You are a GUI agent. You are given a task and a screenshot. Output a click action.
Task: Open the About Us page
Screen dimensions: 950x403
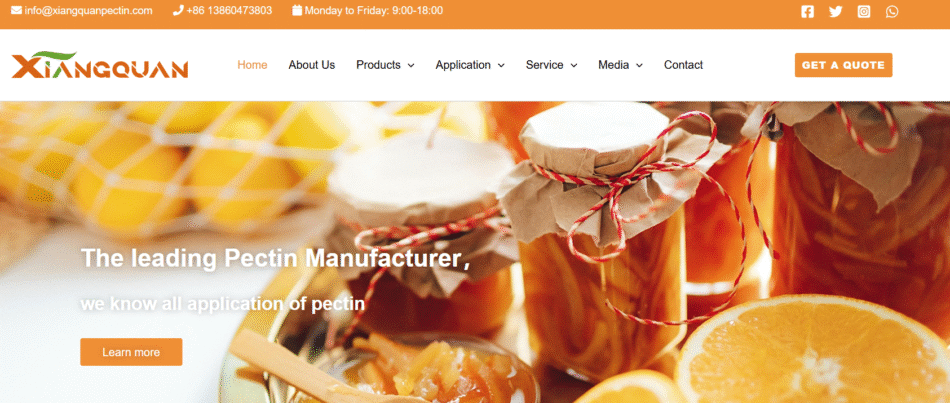click(311, 65)
